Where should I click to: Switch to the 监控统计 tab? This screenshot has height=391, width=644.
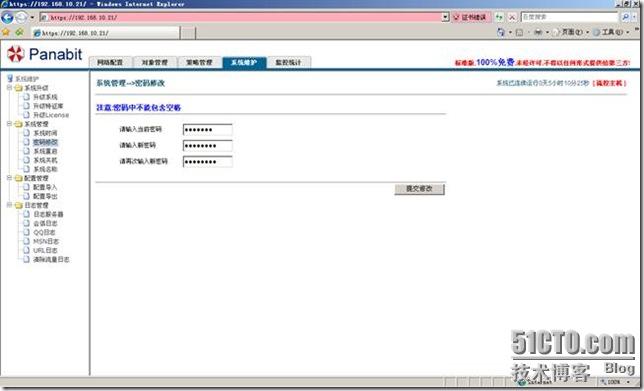click(288, 62)
